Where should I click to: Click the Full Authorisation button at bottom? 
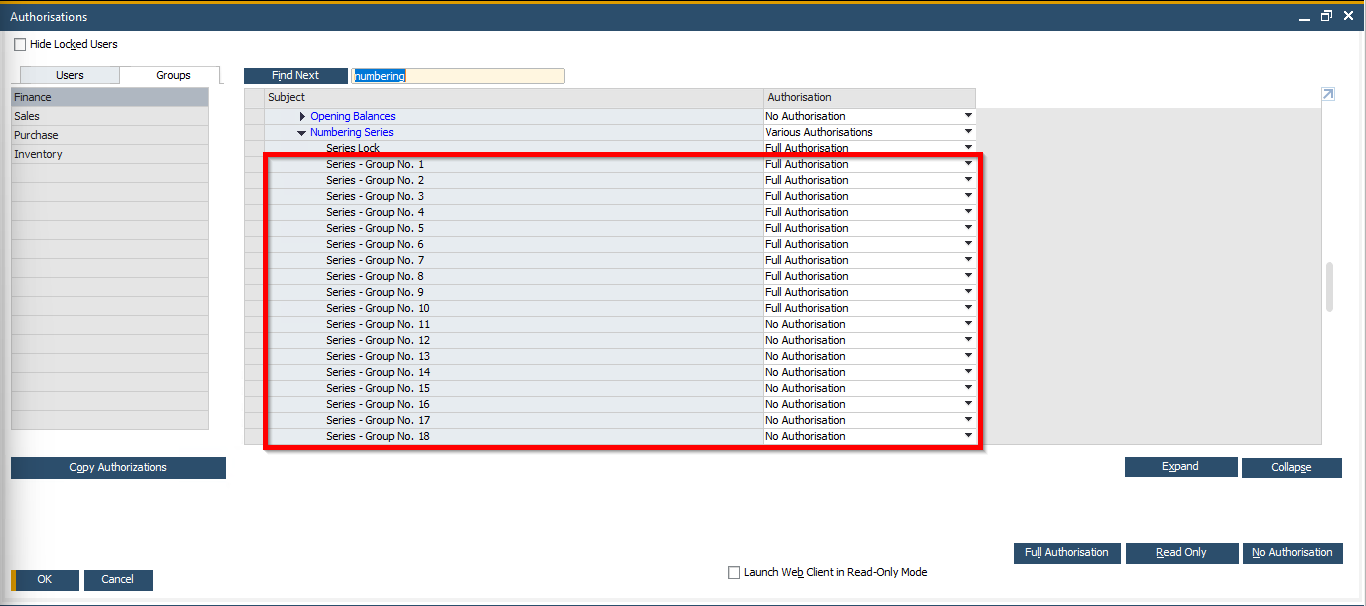(1066, 553)
